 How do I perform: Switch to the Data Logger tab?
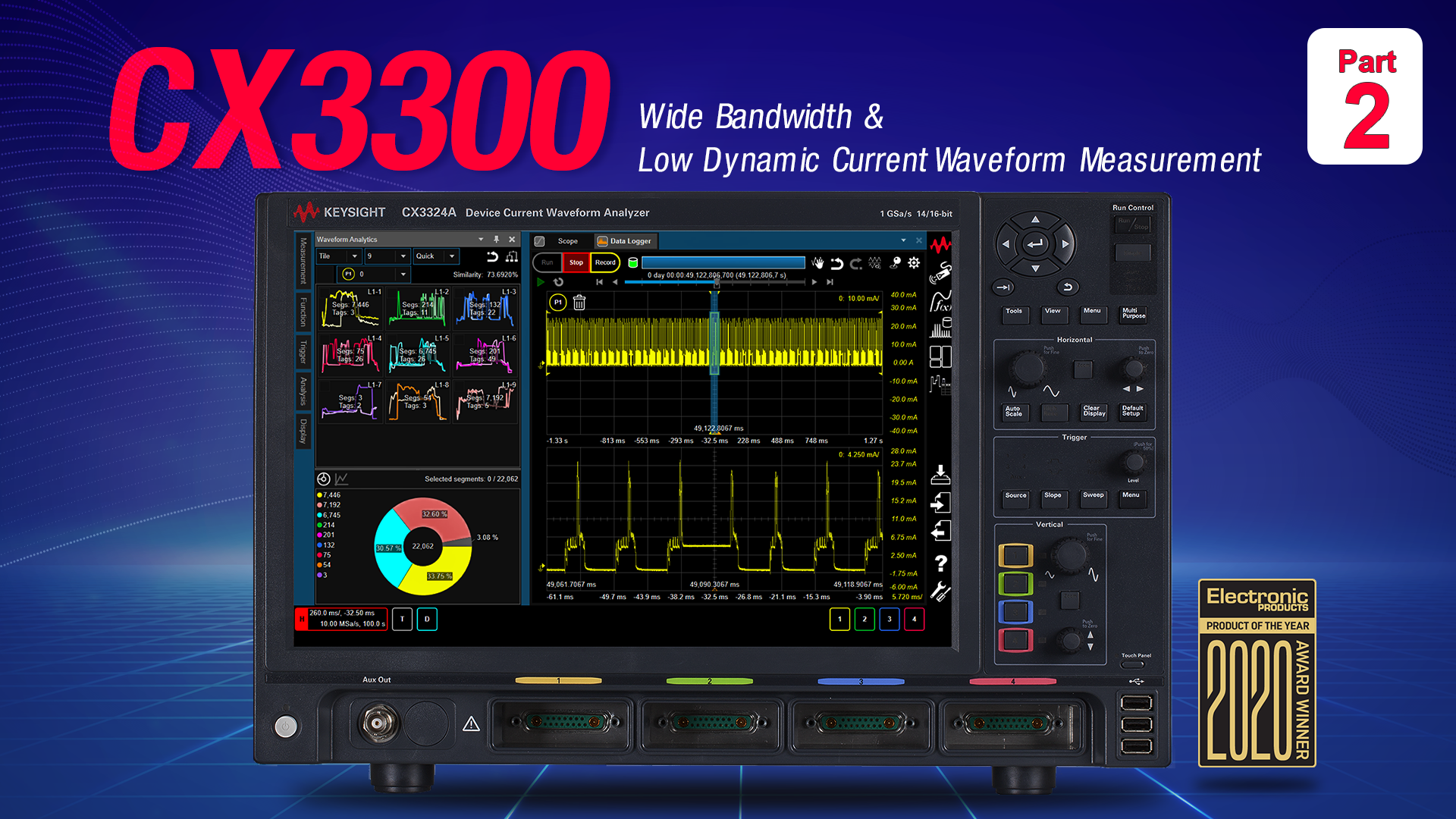point(626,241)
